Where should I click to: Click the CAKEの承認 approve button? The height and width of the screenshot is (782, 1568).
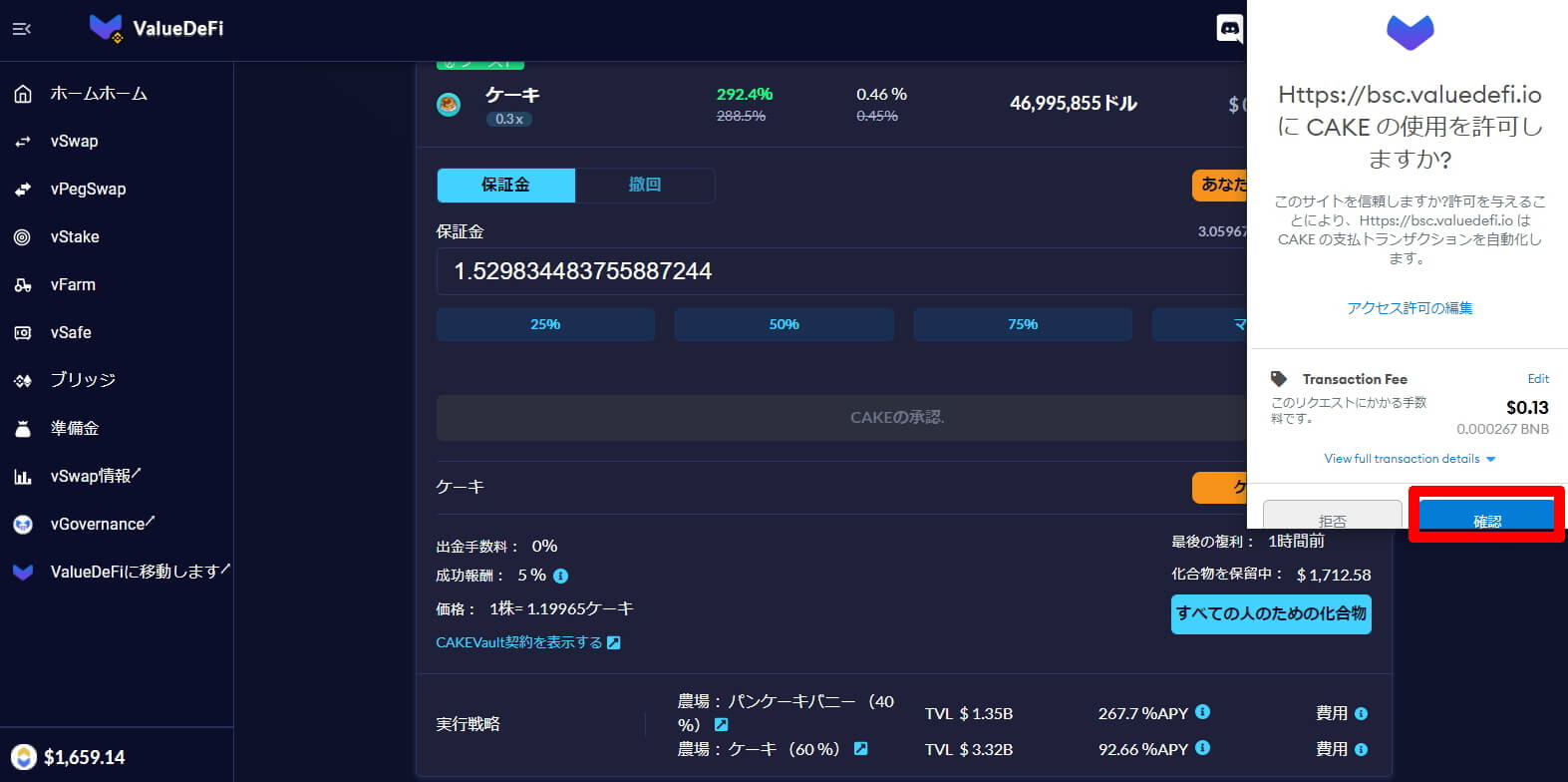point(841,418)
